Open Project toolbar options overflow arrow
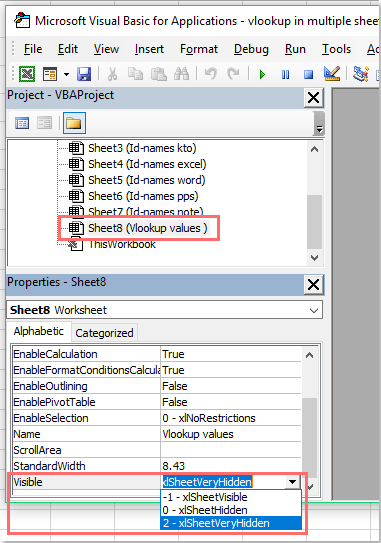Image resolution: width=381 pixels, height=543 pixels. [319, 129]
